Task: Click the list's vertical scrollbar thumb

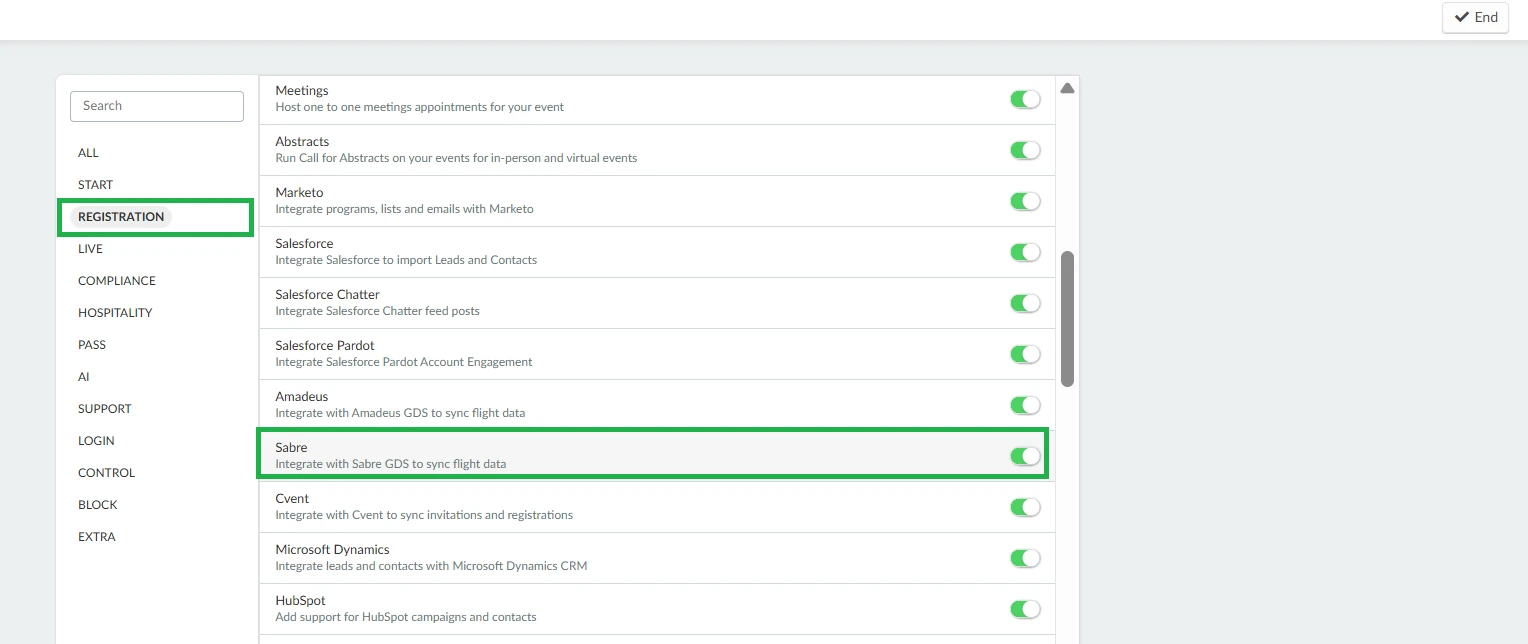Action: [x=1067, y=319]
